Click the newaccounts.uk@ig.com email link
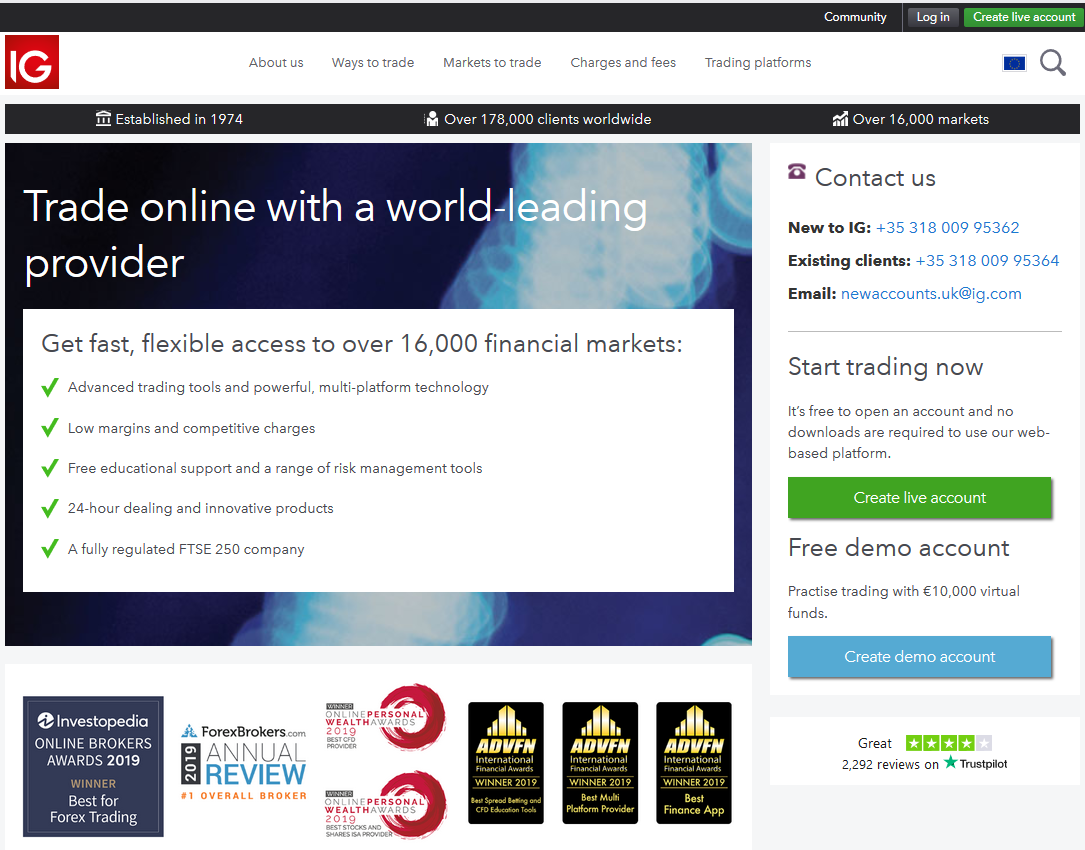Image resolution: width=1085 pixels, height=850 pixels. 931,294
